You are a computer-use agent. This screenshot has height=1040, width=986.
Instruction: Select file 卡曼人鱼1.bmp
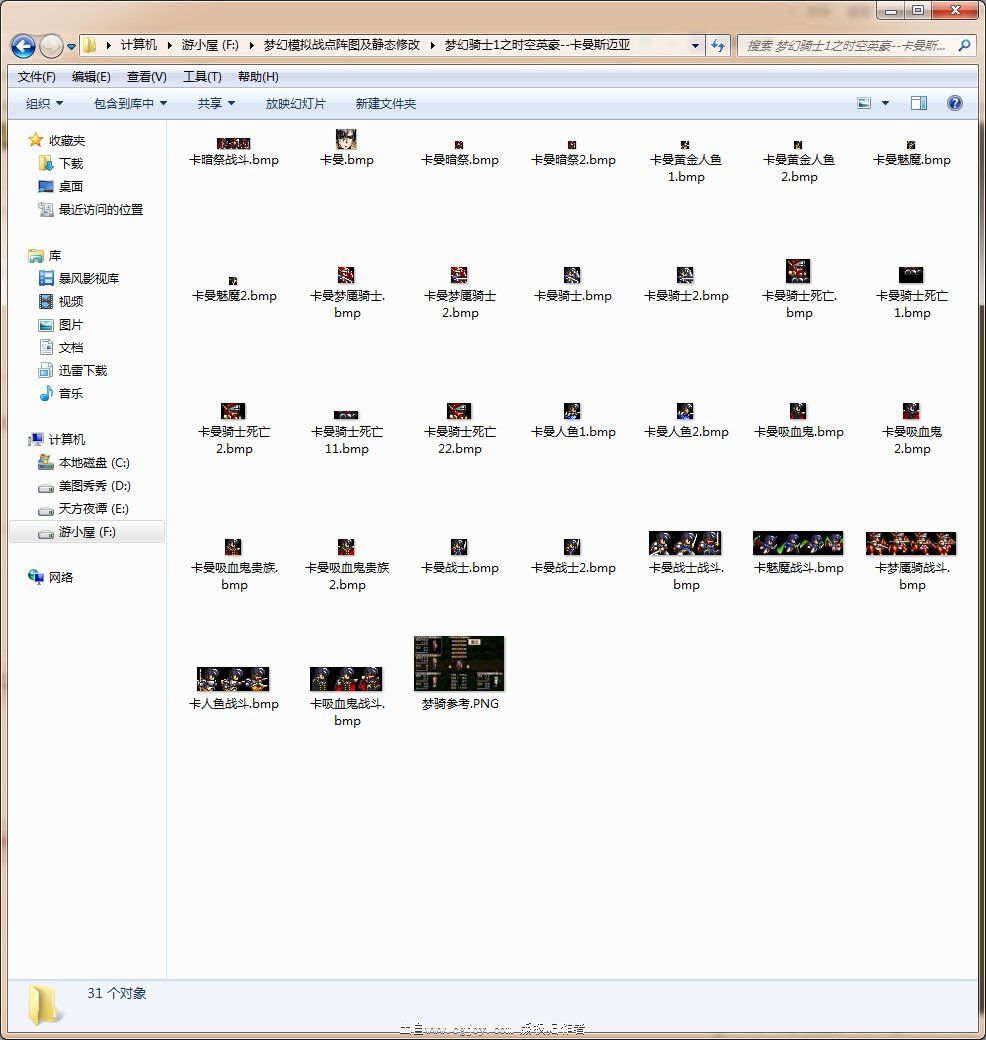point(573,421)
